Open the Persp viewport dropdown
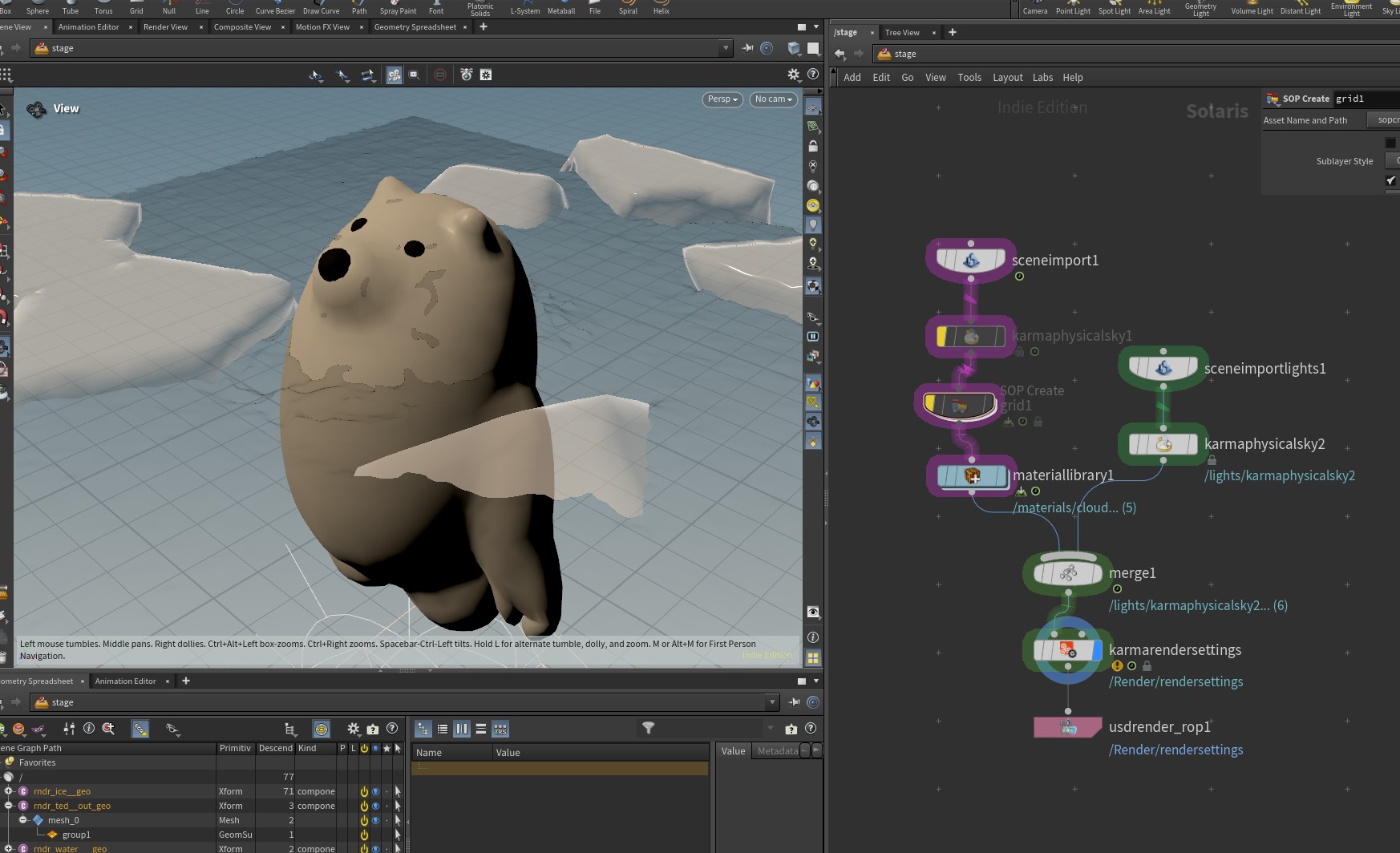The height and width of the screenshot is (853, 1400). click(x=722, y=99)
